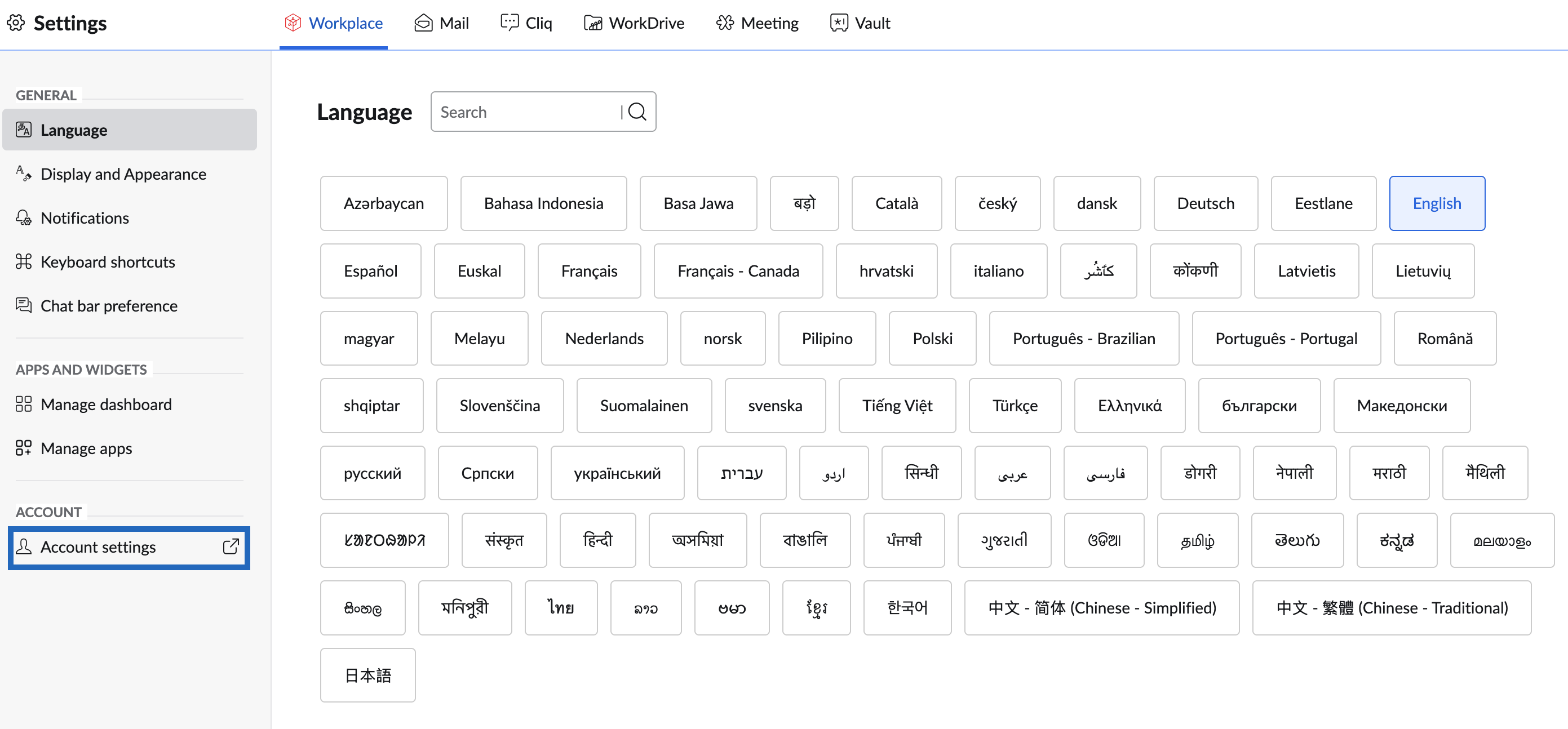Click the Workplace logo icon
1568x729 pixels.
click(293, 23)
